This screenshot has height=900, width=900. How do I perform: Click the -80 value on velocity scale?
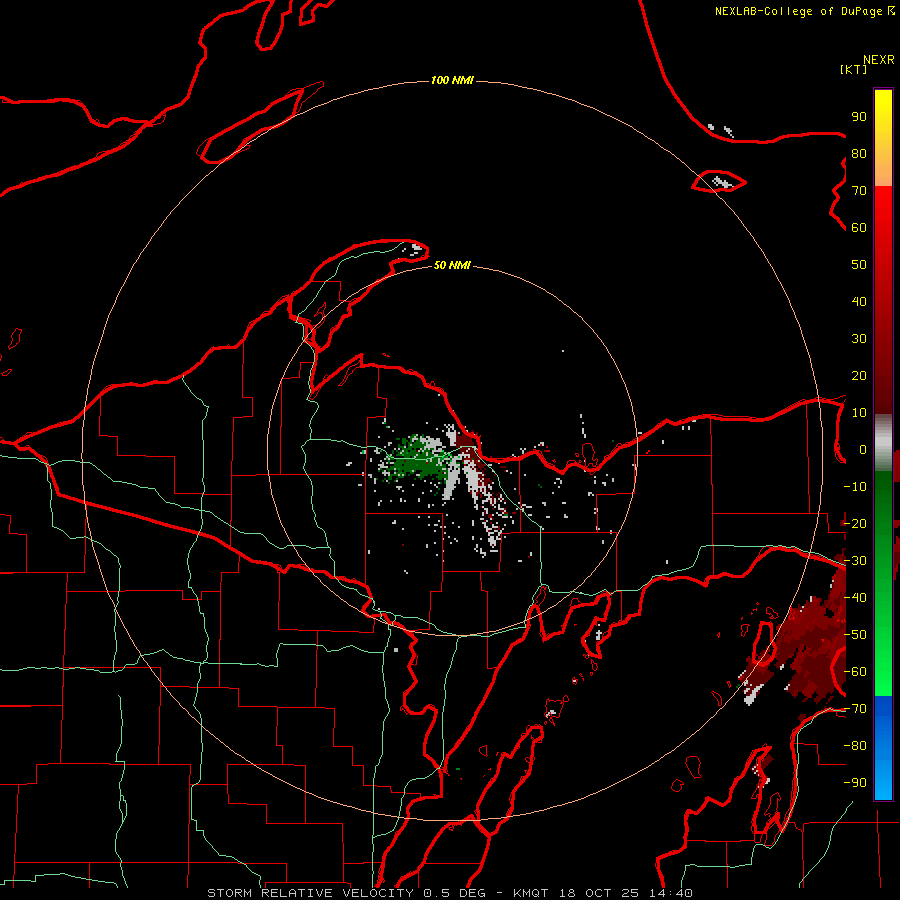click(855, 746)
